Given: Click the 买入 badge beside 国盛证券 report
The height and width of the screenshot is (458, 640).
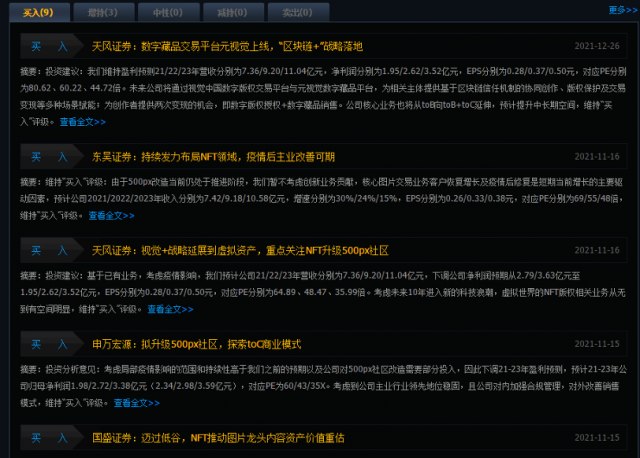Looking at the screenshot, I should (51, 438).
